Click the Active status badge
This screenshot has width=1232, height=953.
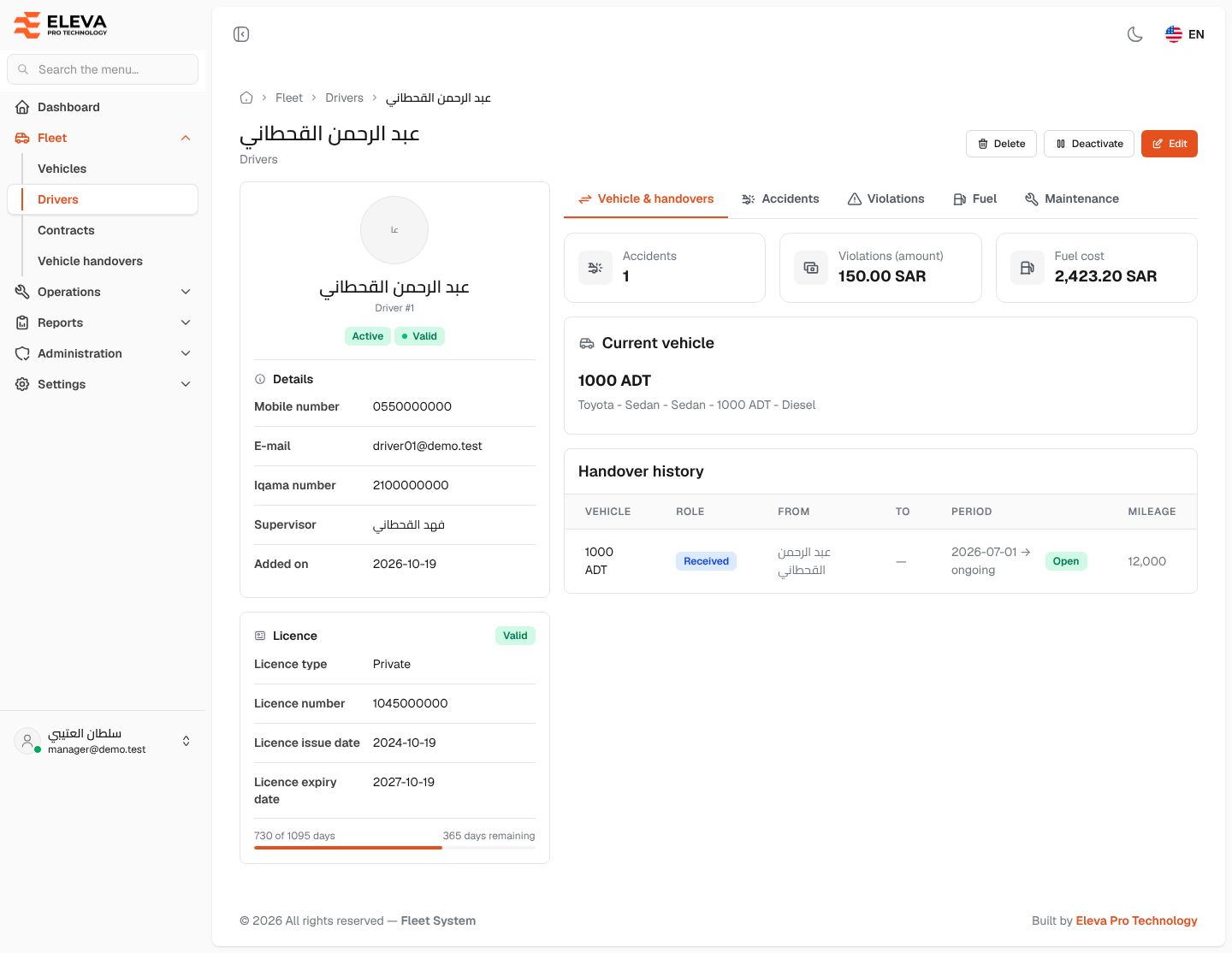[368, 336]
